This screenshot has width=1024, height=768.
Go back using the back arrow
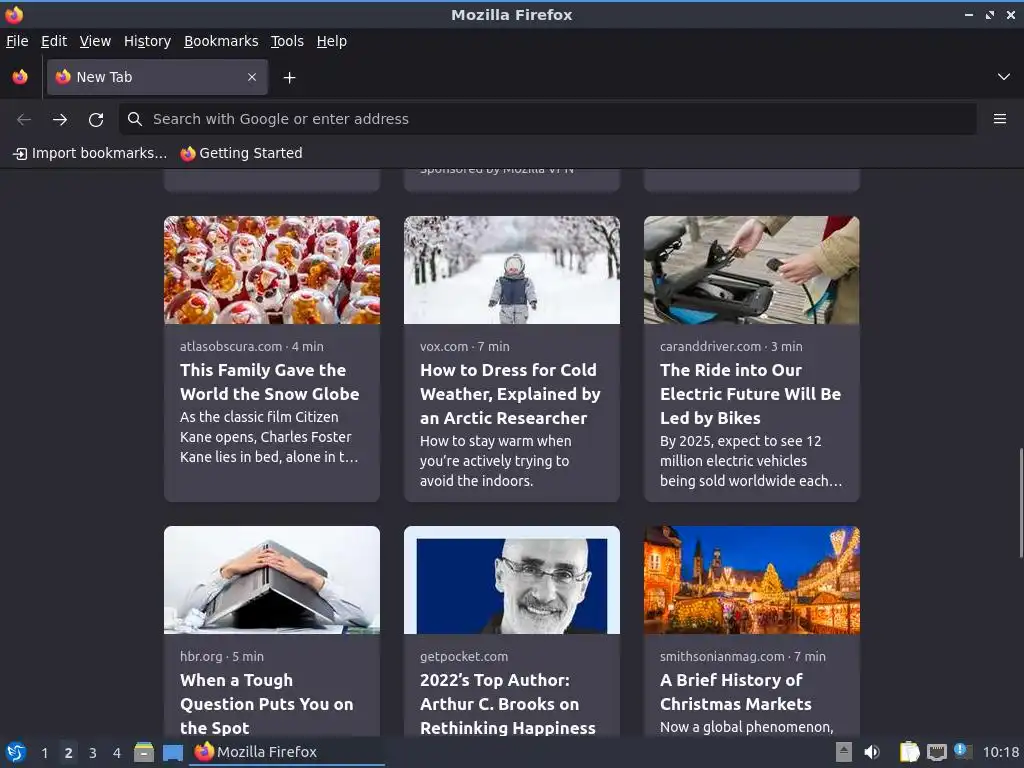coord(24,119)
